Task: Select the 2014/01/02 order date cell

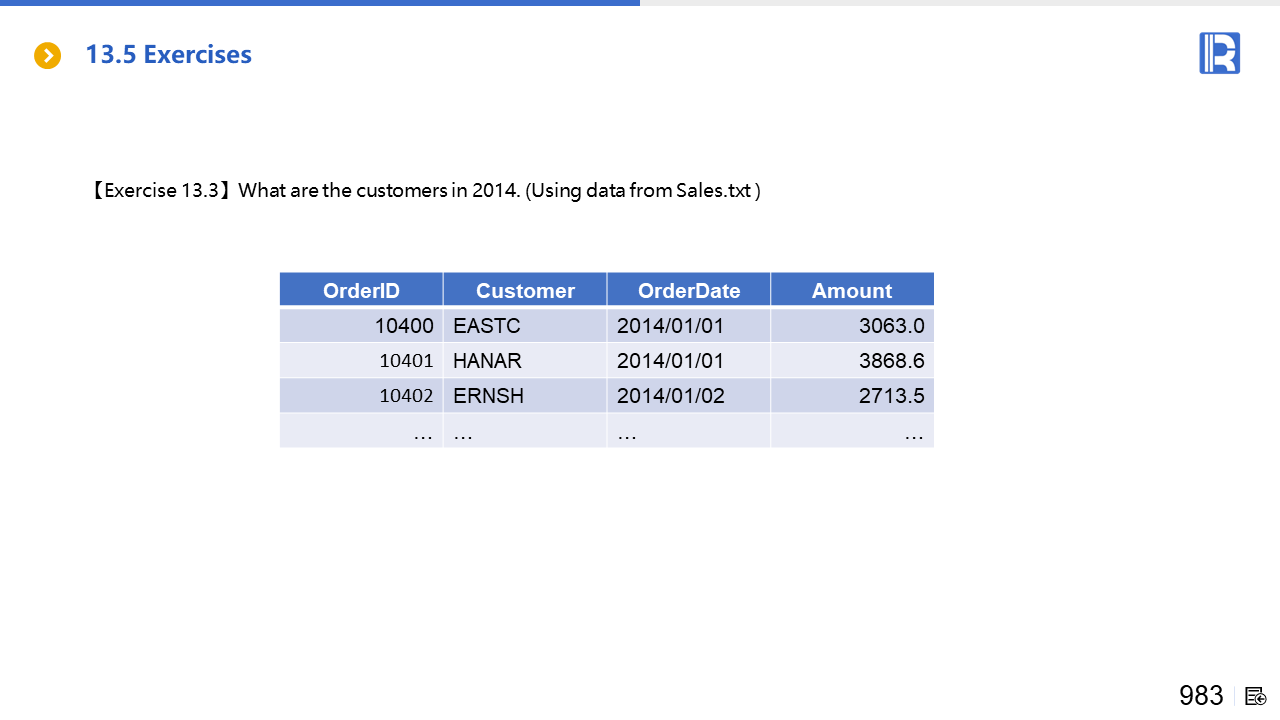Action: pyautogui.click(x=689, y=396)
